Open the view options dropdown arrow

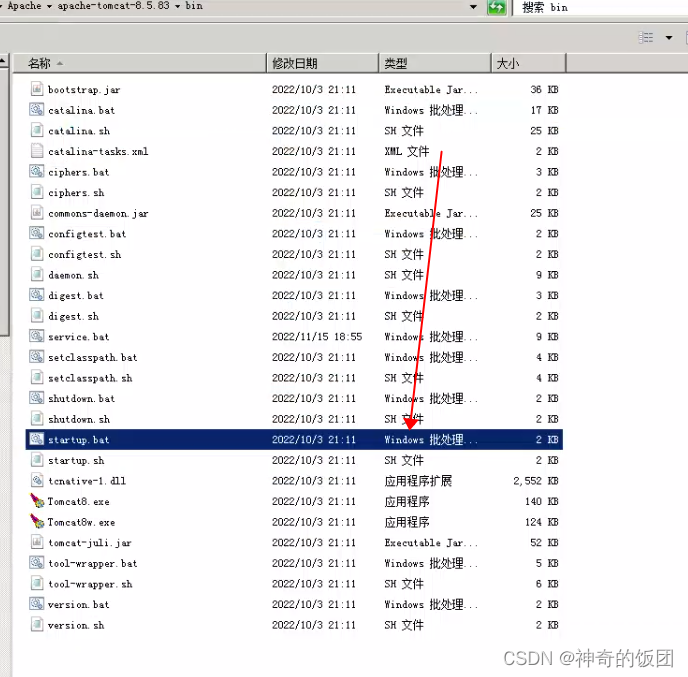[669, 38]
